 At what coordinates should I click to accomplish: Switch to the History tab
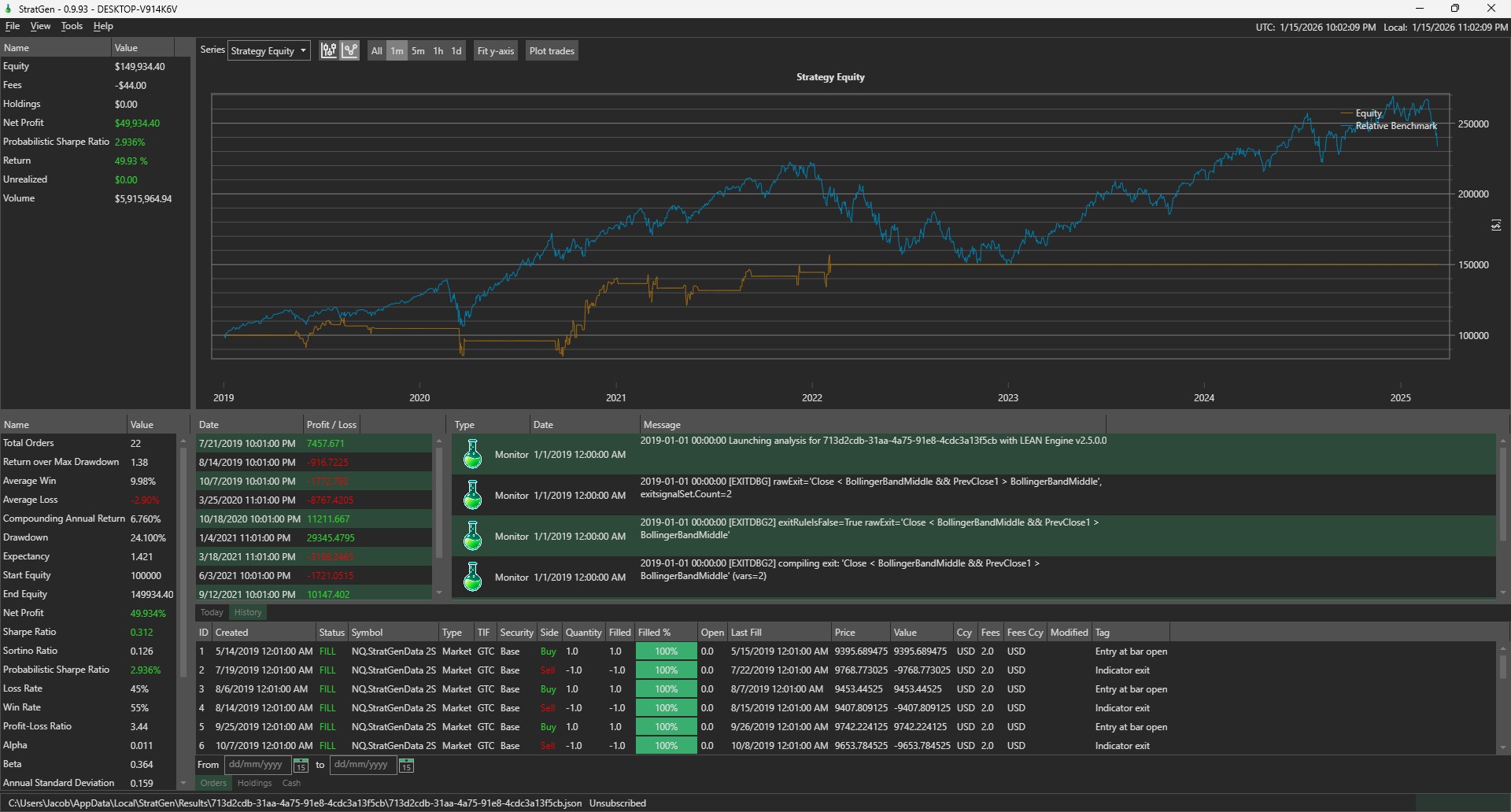click(x=248, y=613)
